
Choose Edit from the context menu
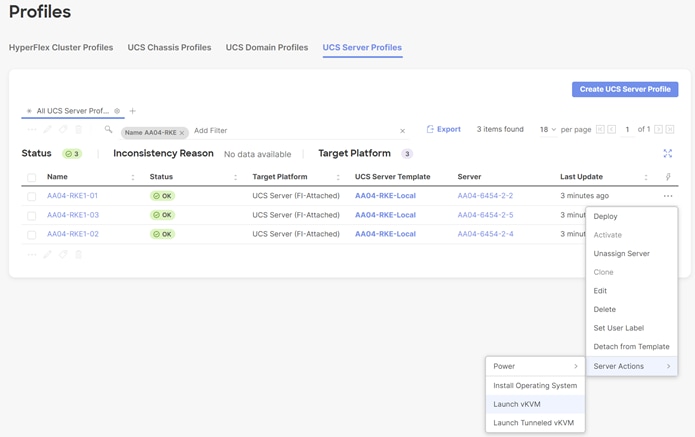coord(632,291)
